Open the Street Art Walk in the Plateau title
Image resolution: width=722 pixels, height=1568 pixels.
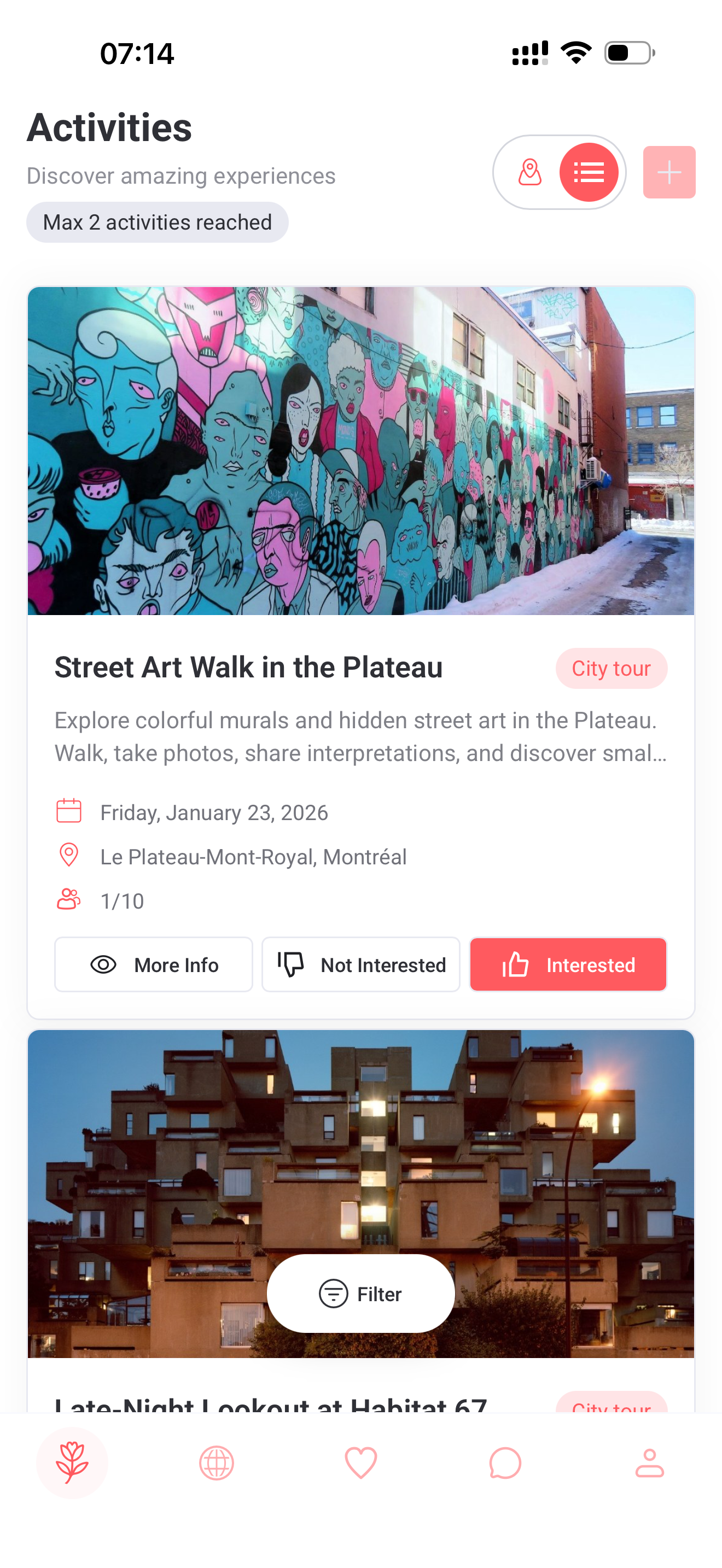pos(248,667)
